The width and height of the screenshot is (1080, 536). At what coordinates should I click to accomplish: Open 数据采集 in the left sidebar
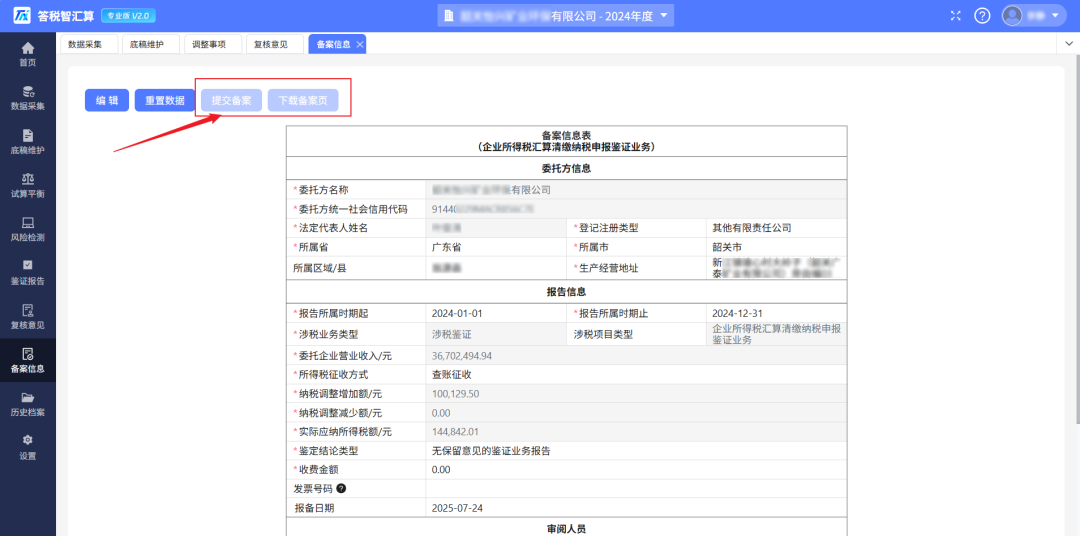[x=28, y=99]
